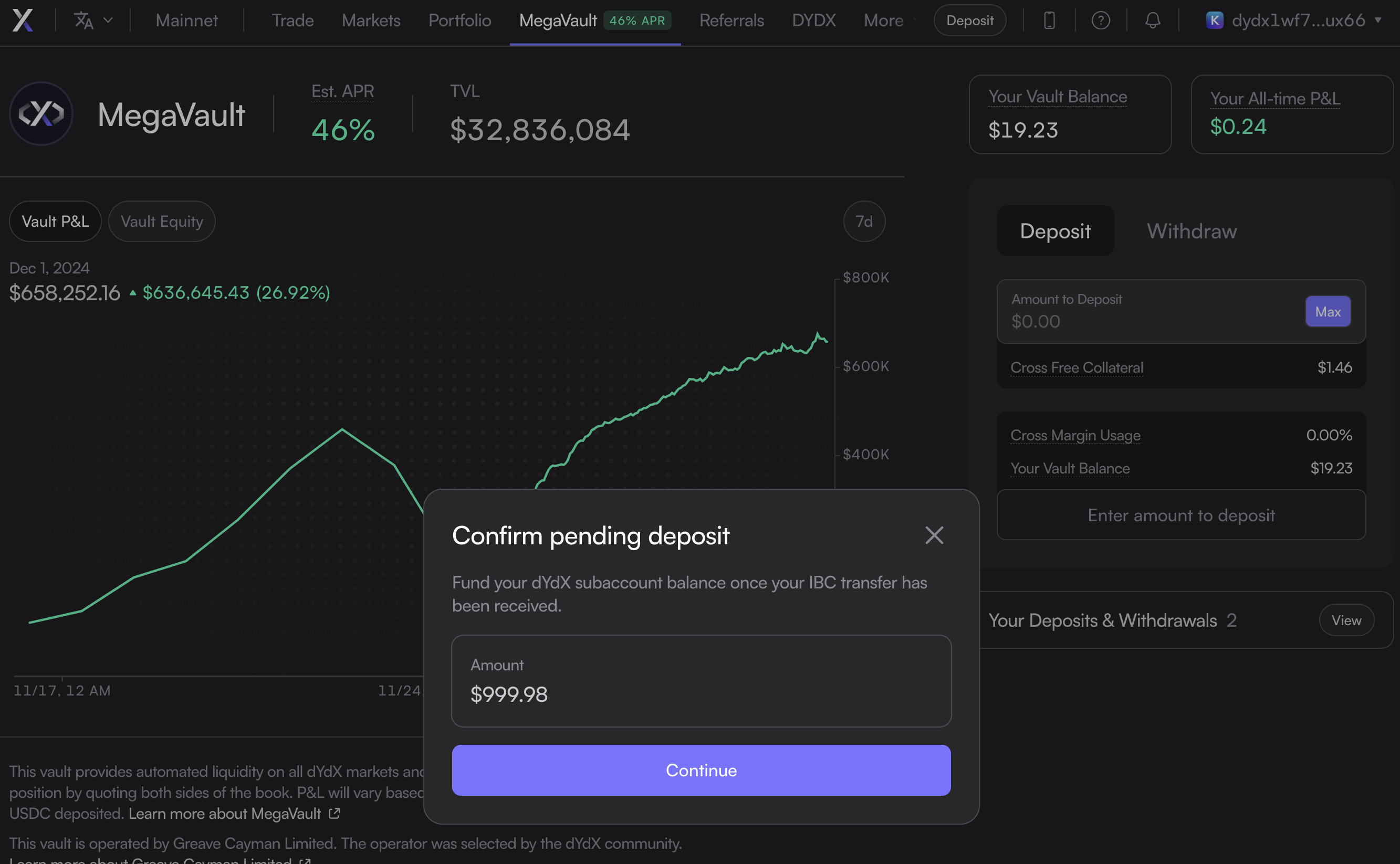Switch chart to Vault Equity
The width and height of the screenshot is (1400, 864).
coord(162,222)
